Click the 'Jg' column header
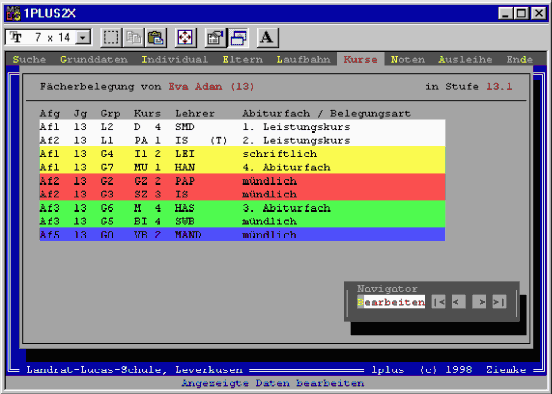The height and width of the screenshot is (394, 552). tap(80, 114)
